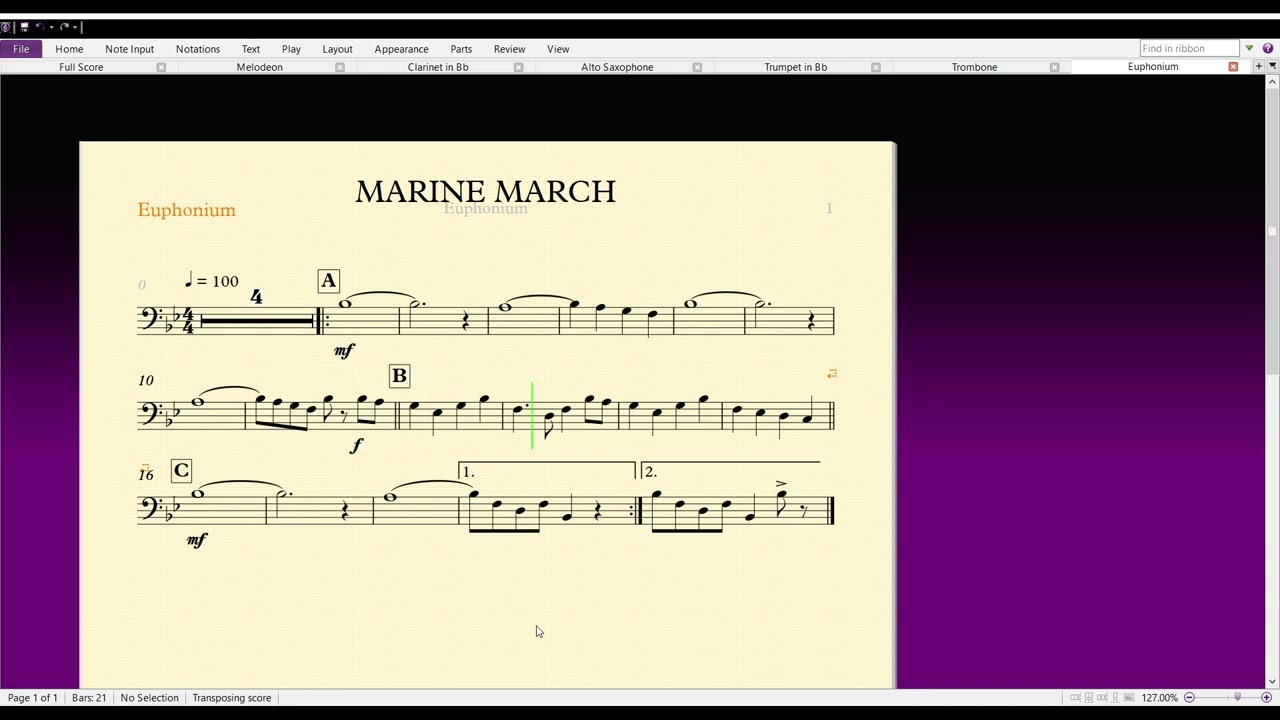Close the Alto Saxophone tab
This screenshot has height=720, width=1280.
tap(697, 67)
